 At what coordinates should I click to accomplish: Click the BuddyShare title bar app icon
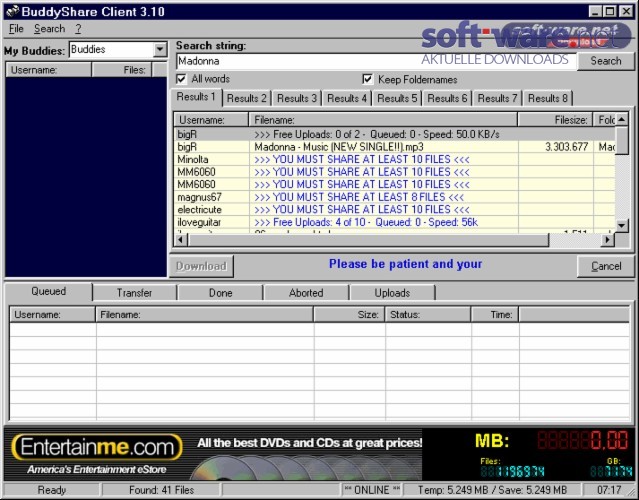tap(12, 11)
